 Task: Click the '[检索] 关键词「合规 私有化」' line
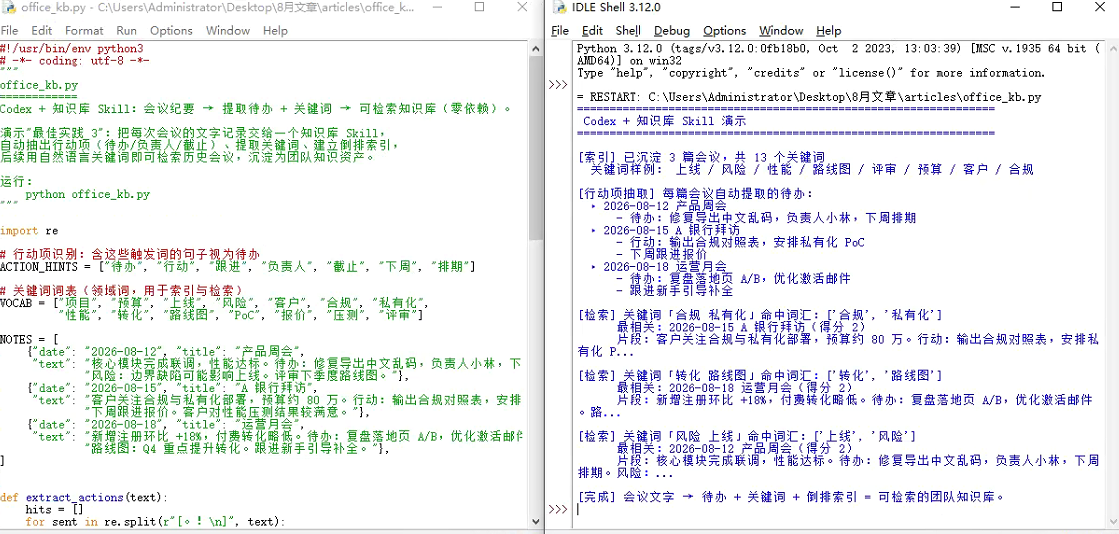[x=759, y=315]
